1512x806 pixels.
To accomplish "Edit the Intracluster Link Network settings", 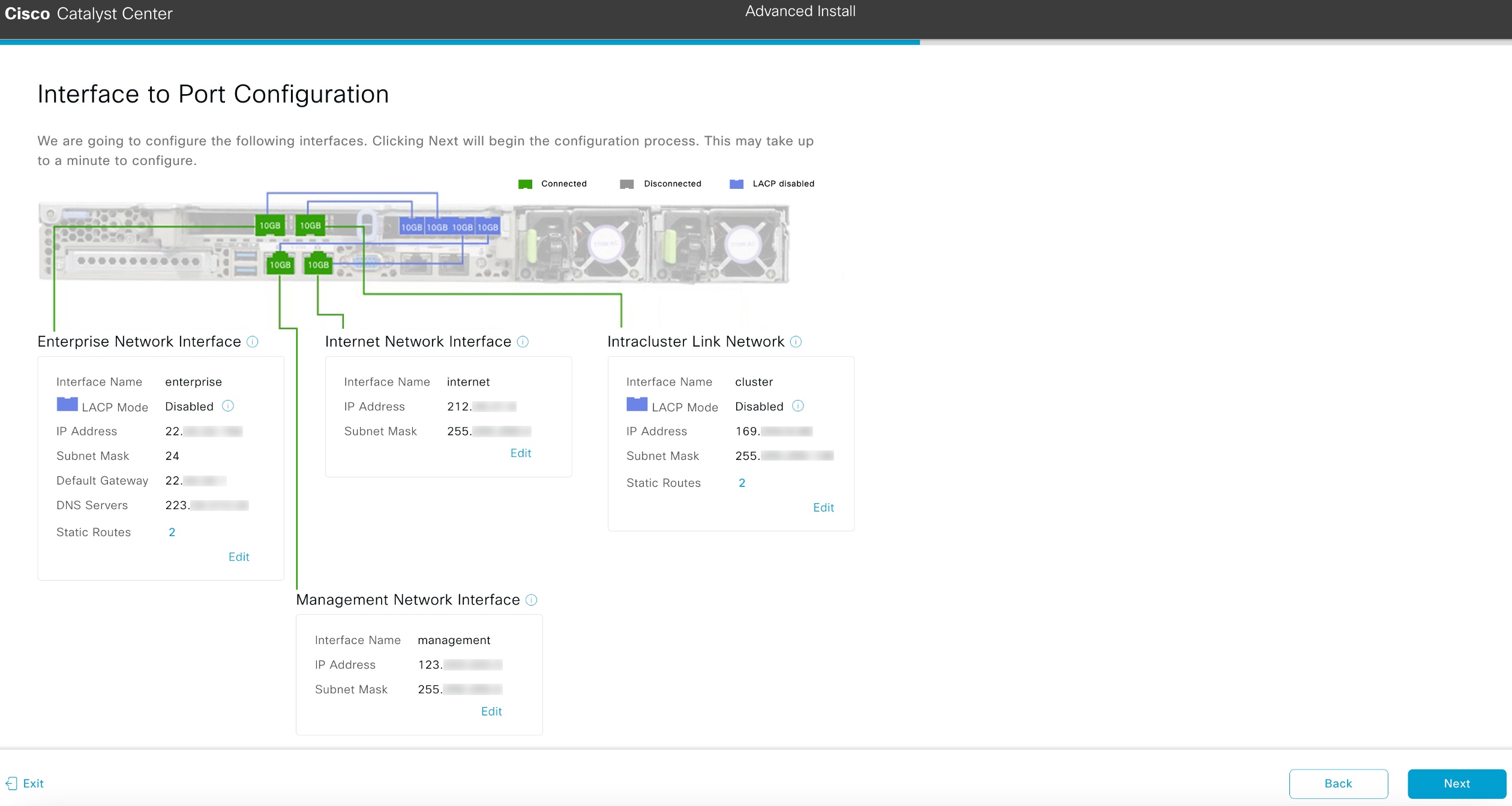I will [x=823, y=507].
